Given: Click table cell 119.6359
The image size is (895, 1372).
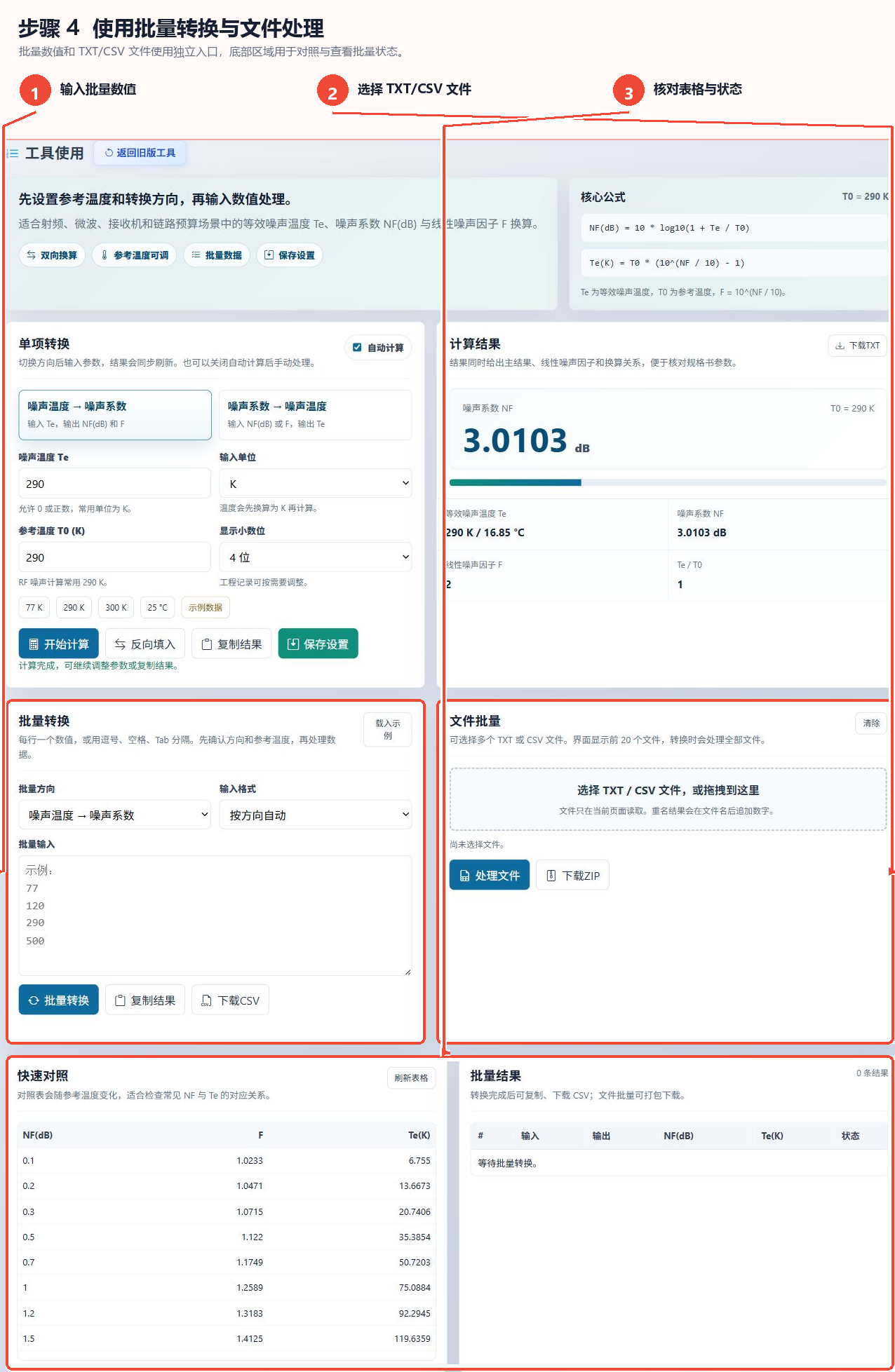Looking at the screenshot, I should coord(412,1339).
